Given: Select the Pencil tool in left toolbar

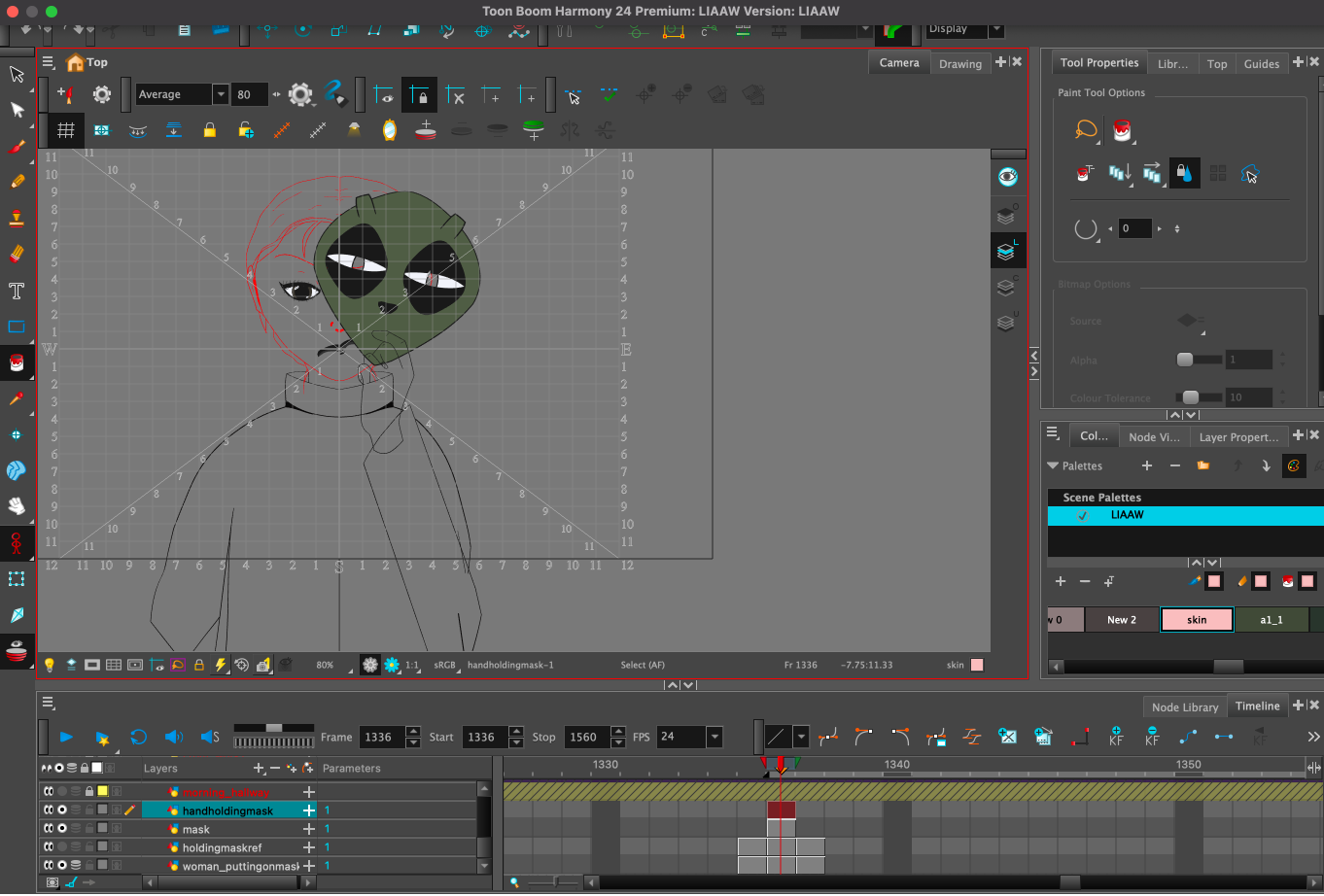Looking at the screenshot, I should (x=17, y=183).
